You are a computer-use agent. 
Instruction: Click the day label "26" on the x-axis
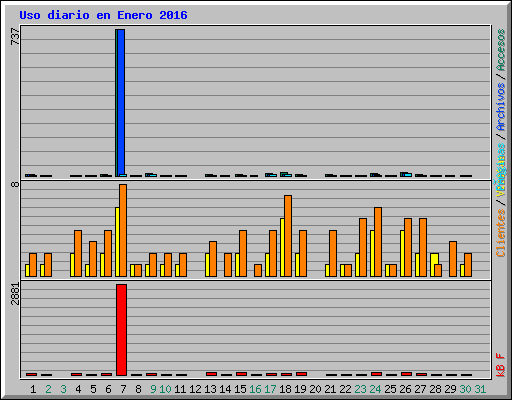[x=405, y=389]
